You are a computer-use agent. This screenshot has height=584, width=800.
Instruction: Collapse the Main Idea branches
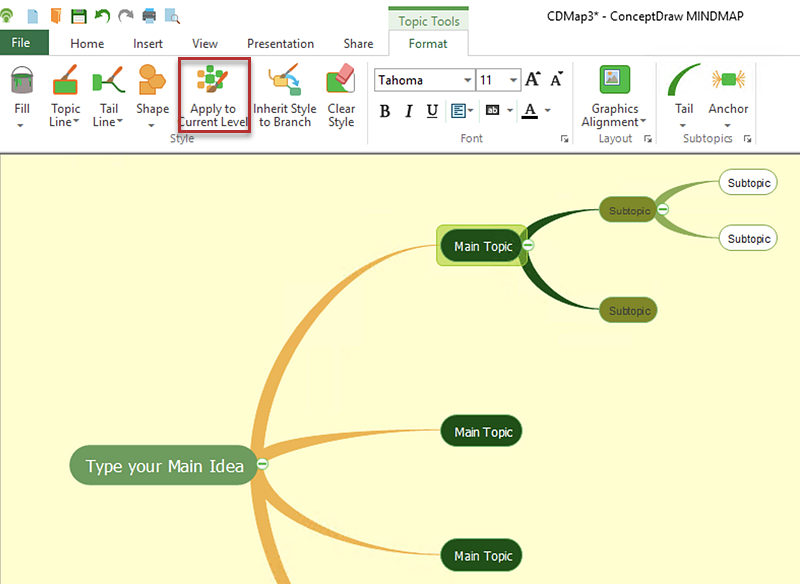pos(262,464)
